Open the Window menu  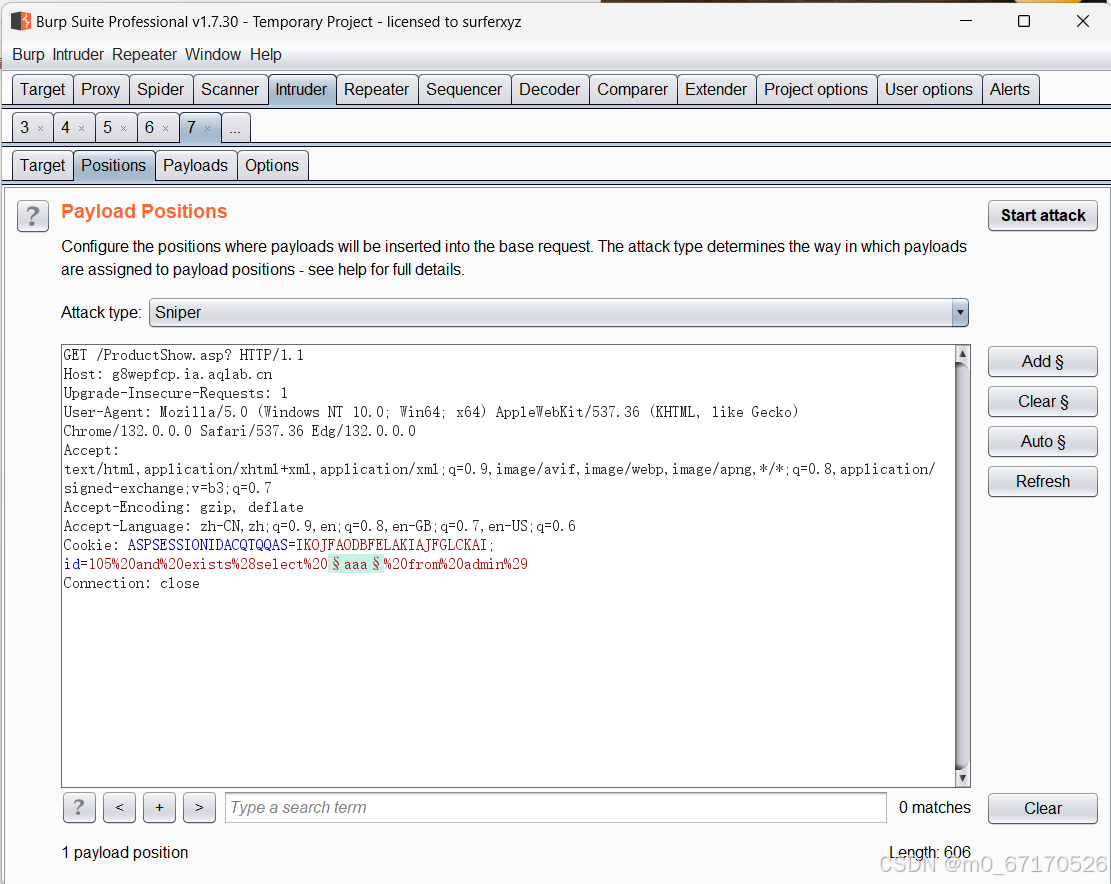[213, 55]
